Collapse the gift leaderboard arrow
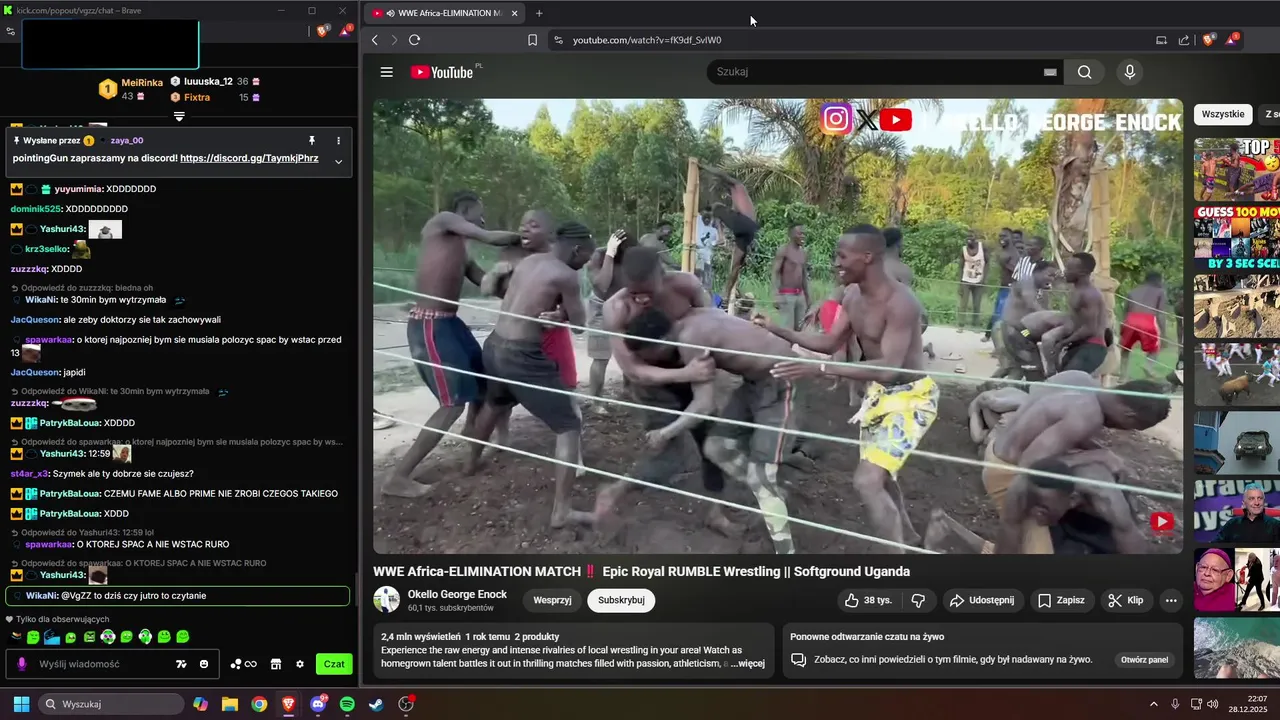Viewport: 1280px width, 720px height. click(179, 116)
